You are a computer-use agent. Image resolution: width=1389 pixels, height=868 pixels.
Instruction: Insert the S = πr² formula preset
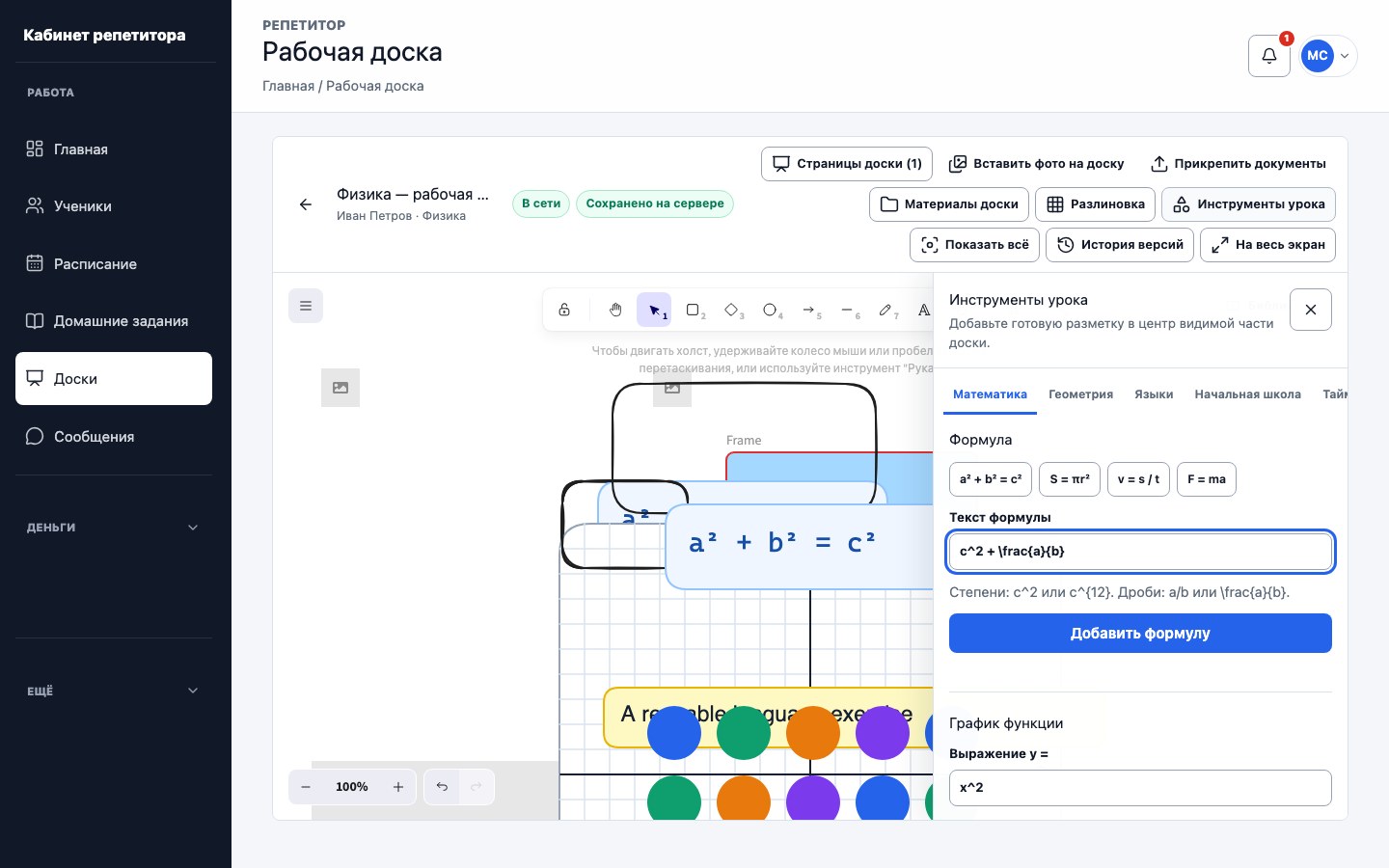[x=1070, y=479]
